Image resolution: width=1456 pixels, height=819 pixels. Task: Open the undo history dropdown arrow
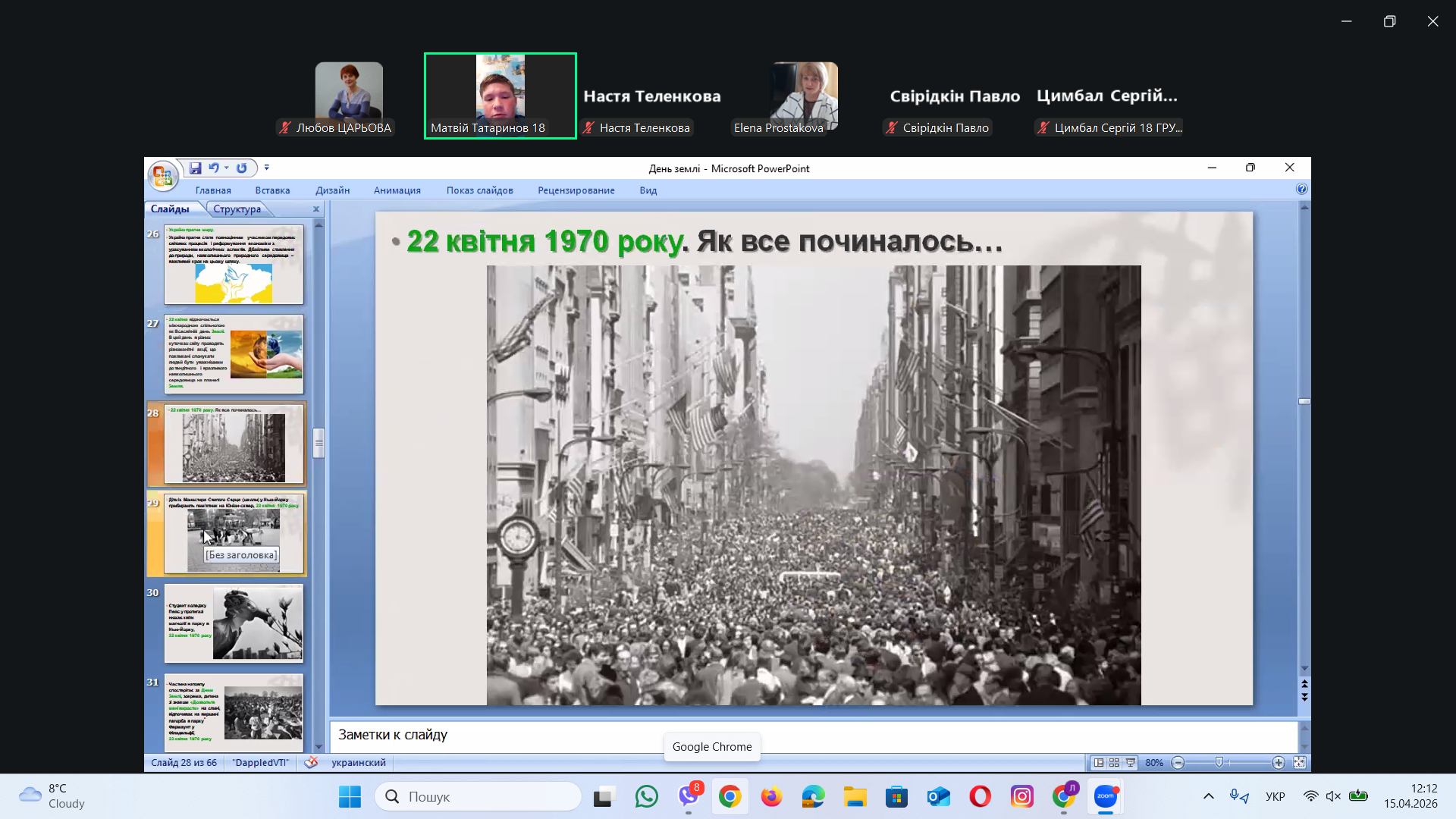(226, 168)
